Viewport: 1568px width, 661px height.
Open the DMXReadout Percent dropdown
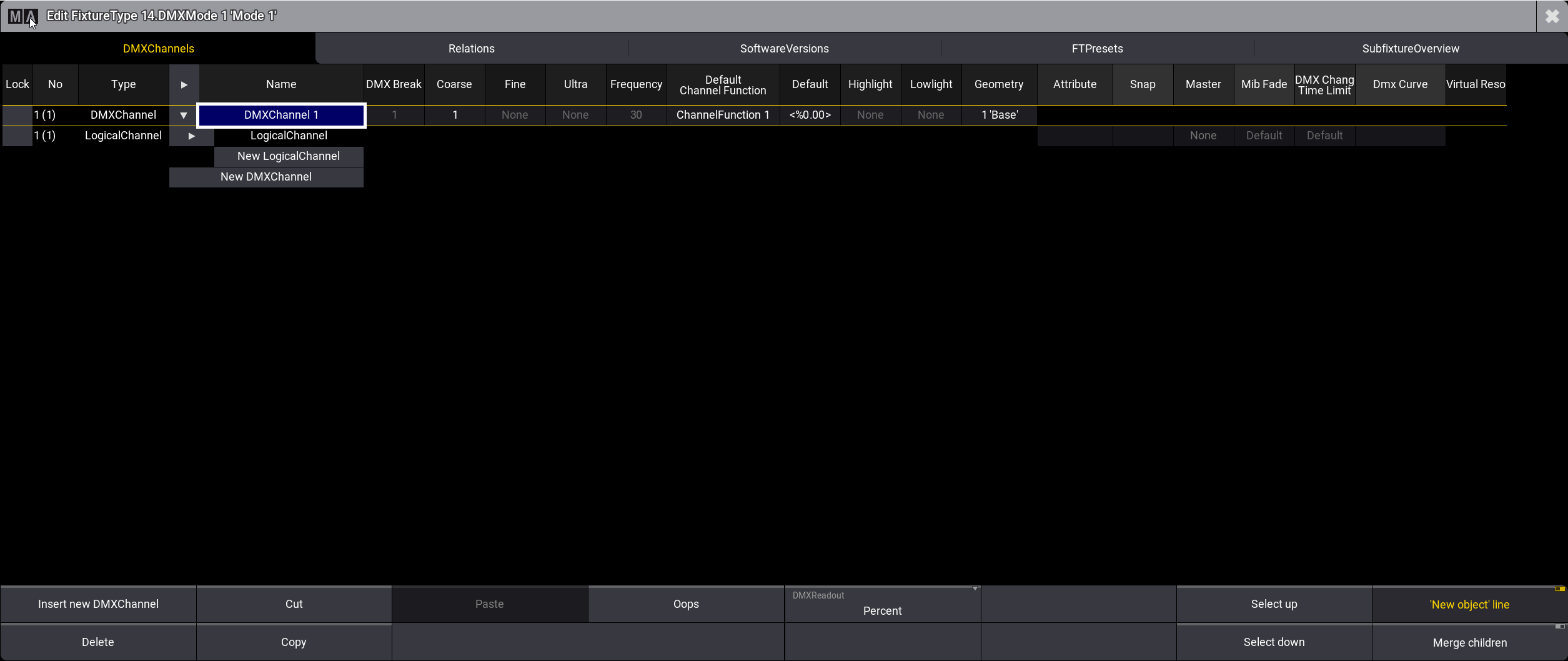click(x=881, y=605)
